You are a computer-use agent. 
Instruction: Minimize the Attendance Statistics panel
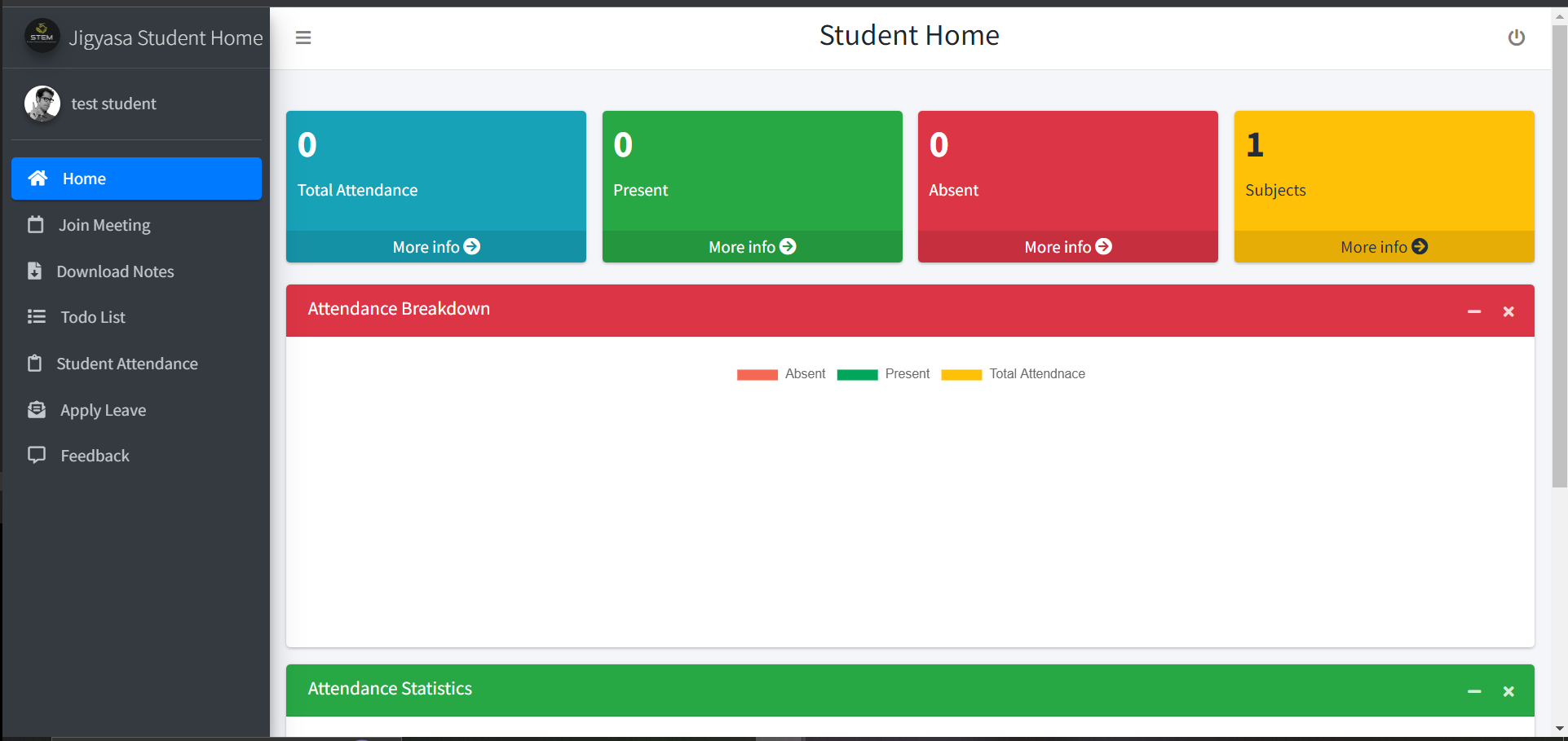1474,690
